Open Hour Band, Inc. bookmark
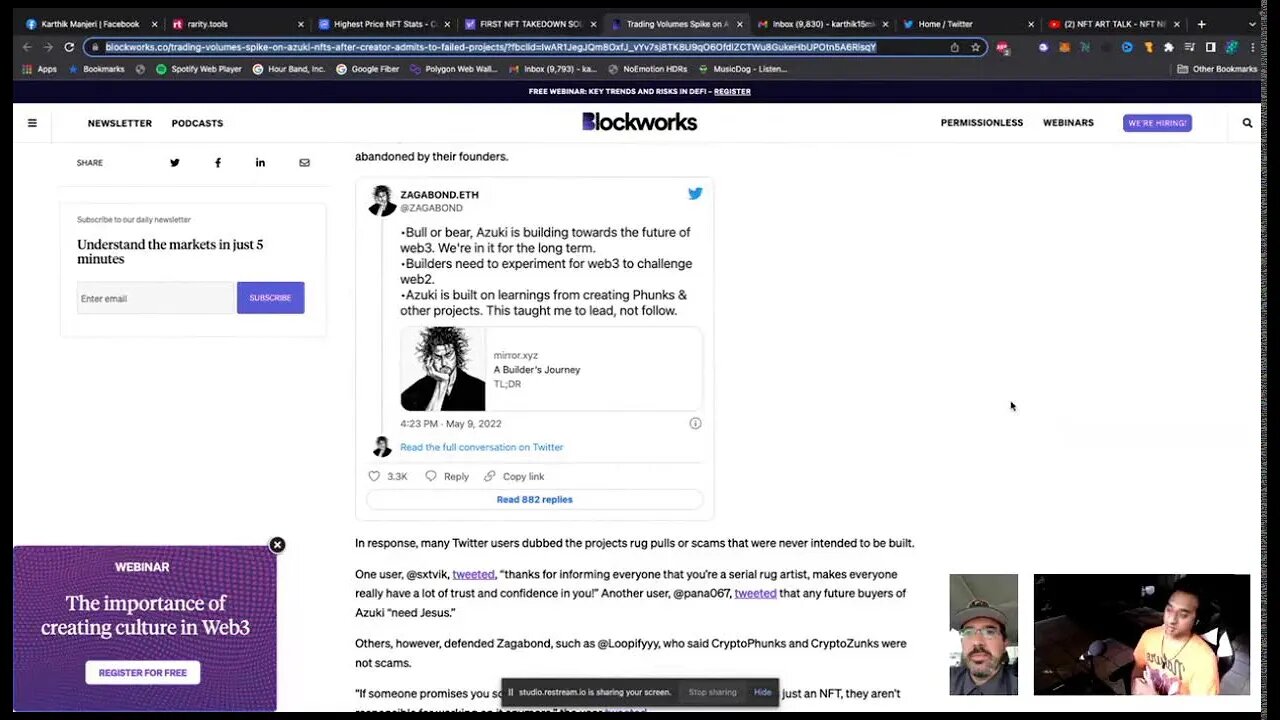This screenshot has height=720, width=1280. pos(288,69)
